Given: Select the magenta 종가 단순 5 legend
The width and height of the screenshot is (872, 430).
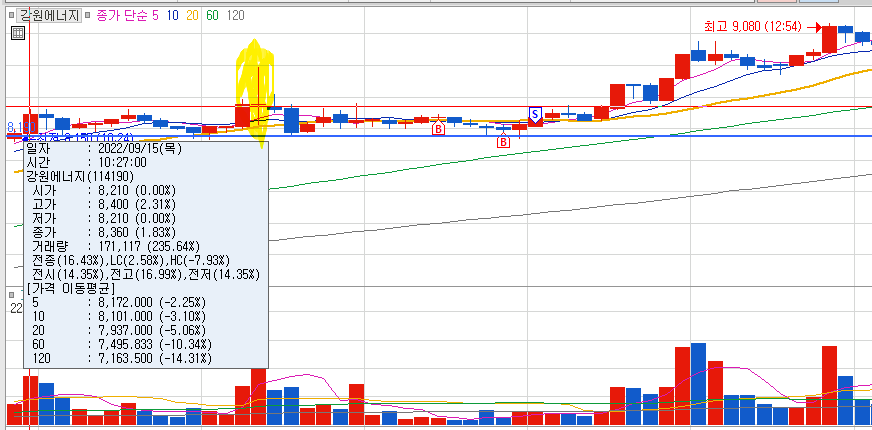Looking at the screenshot, I should tap(127, 16).
